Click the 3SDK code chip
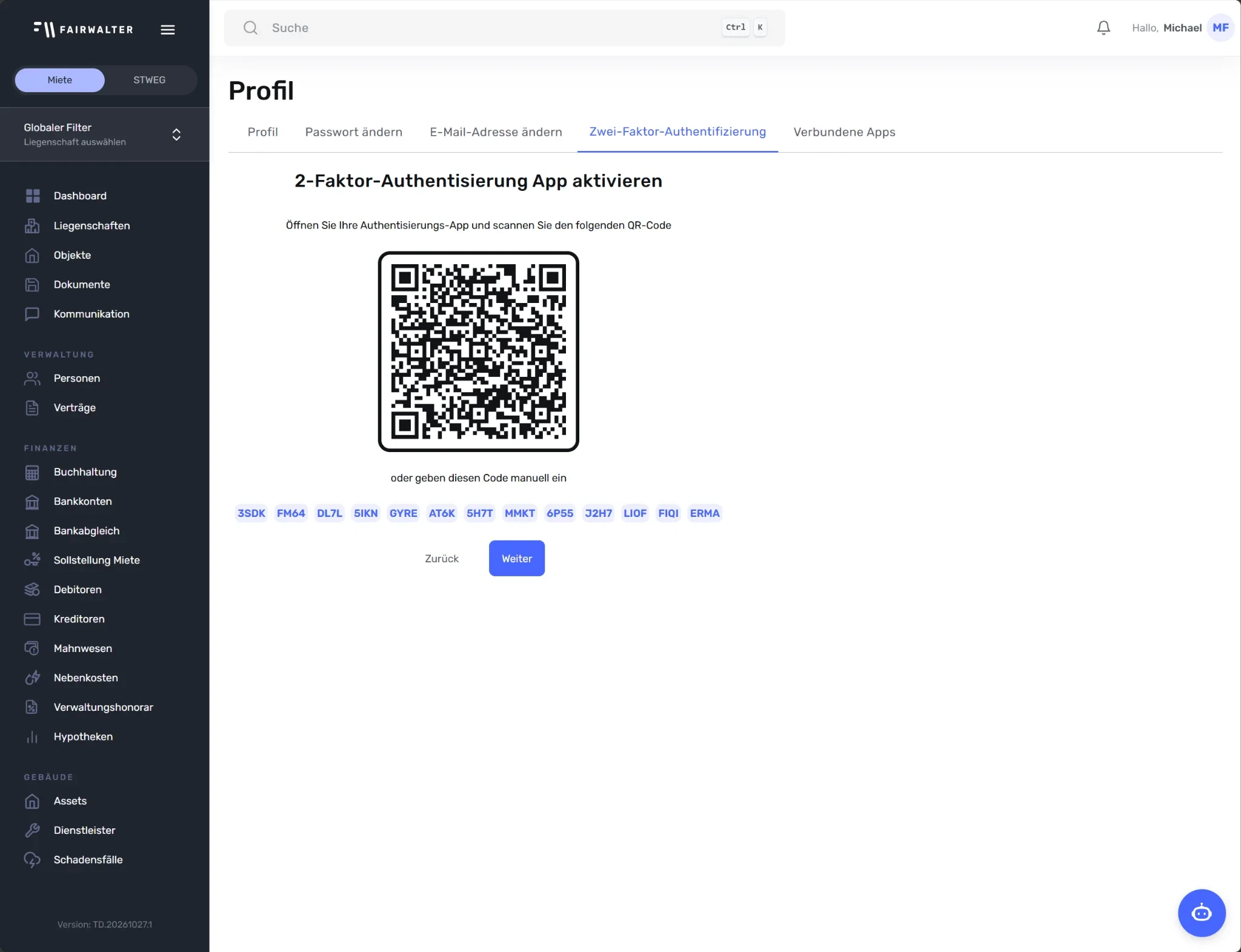 [x=251, y=513]
